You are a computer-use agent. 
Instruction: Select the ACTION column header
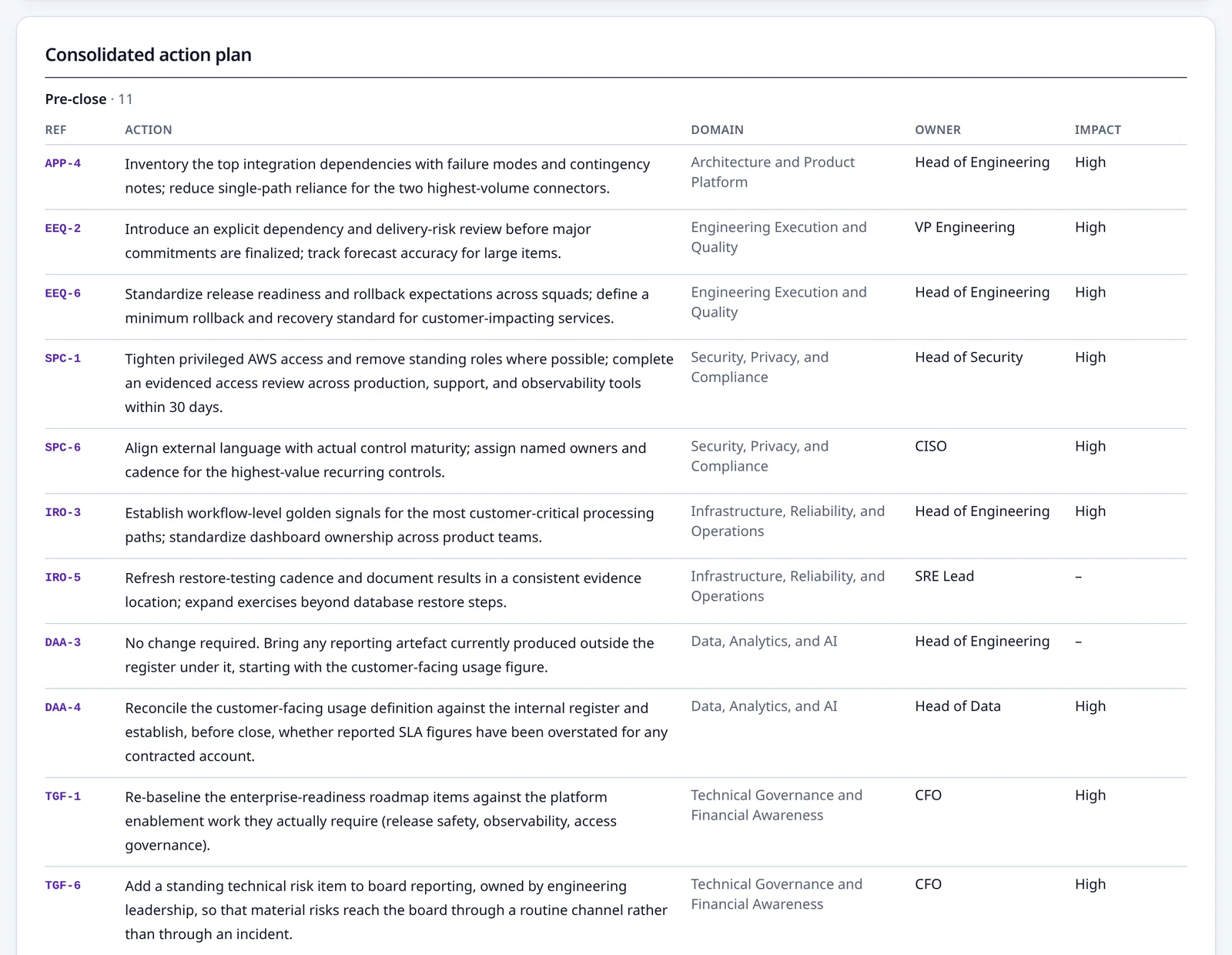pyautogui.click(x=149, y=129)
